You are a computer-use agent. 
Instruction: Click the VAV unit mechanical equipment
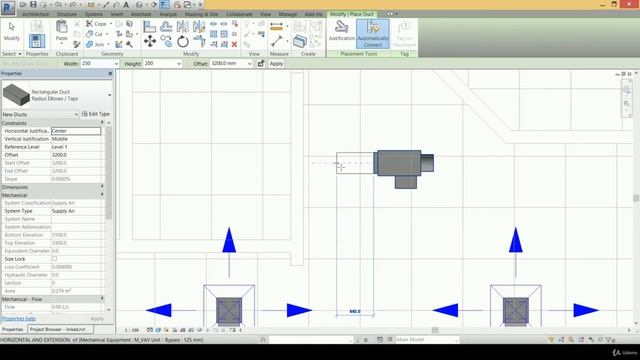tap(399, 163)
